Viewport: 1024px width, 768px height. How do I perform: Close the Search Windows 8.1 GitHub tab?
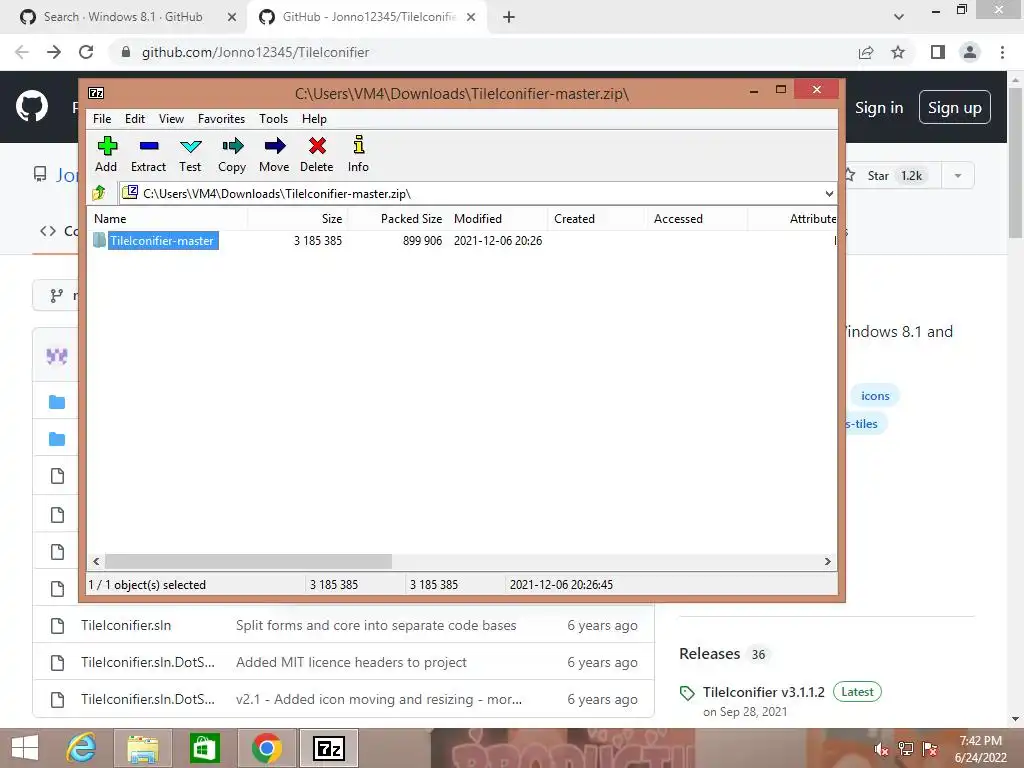tap(231, 18)
